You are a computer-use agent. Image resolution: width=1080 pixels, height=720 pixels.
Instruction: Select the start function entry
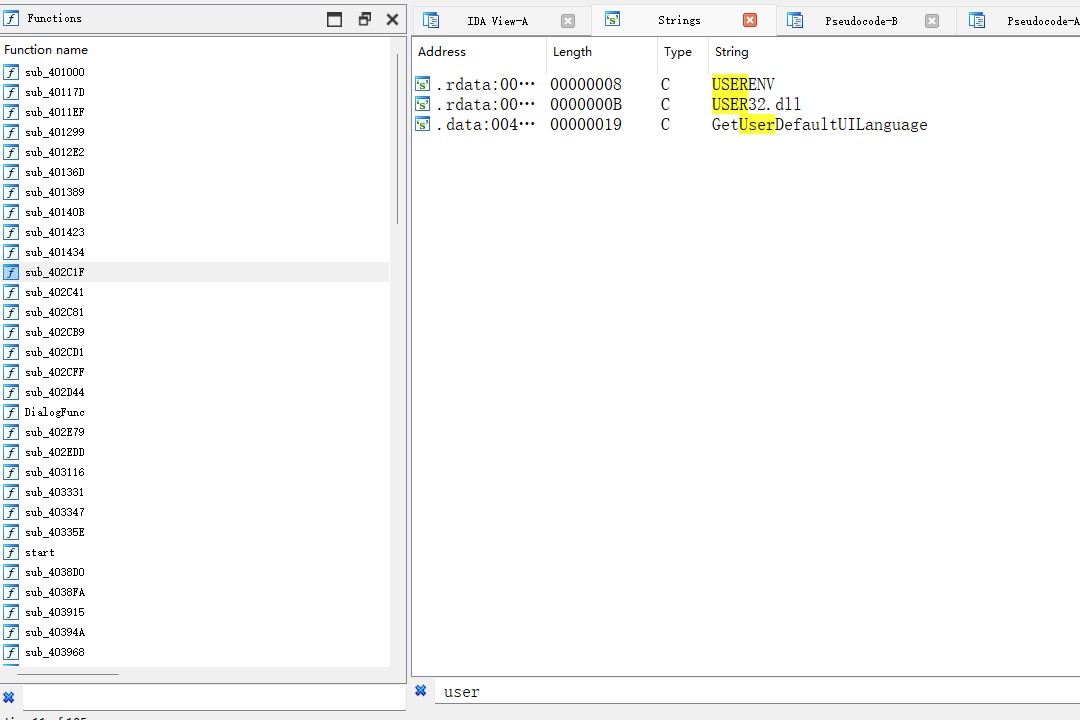[x=40, y=552]
